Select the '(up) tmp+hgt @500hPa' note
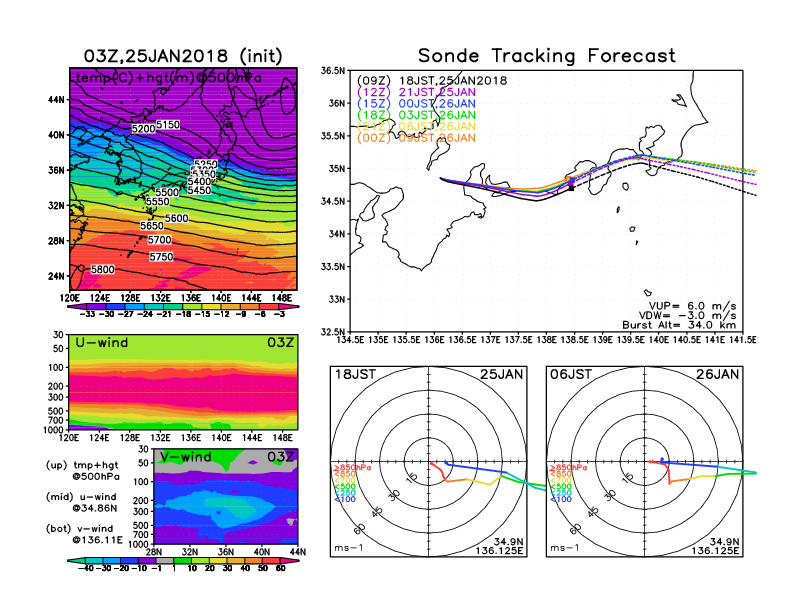 pyautogui.click(x=82, y=471)
